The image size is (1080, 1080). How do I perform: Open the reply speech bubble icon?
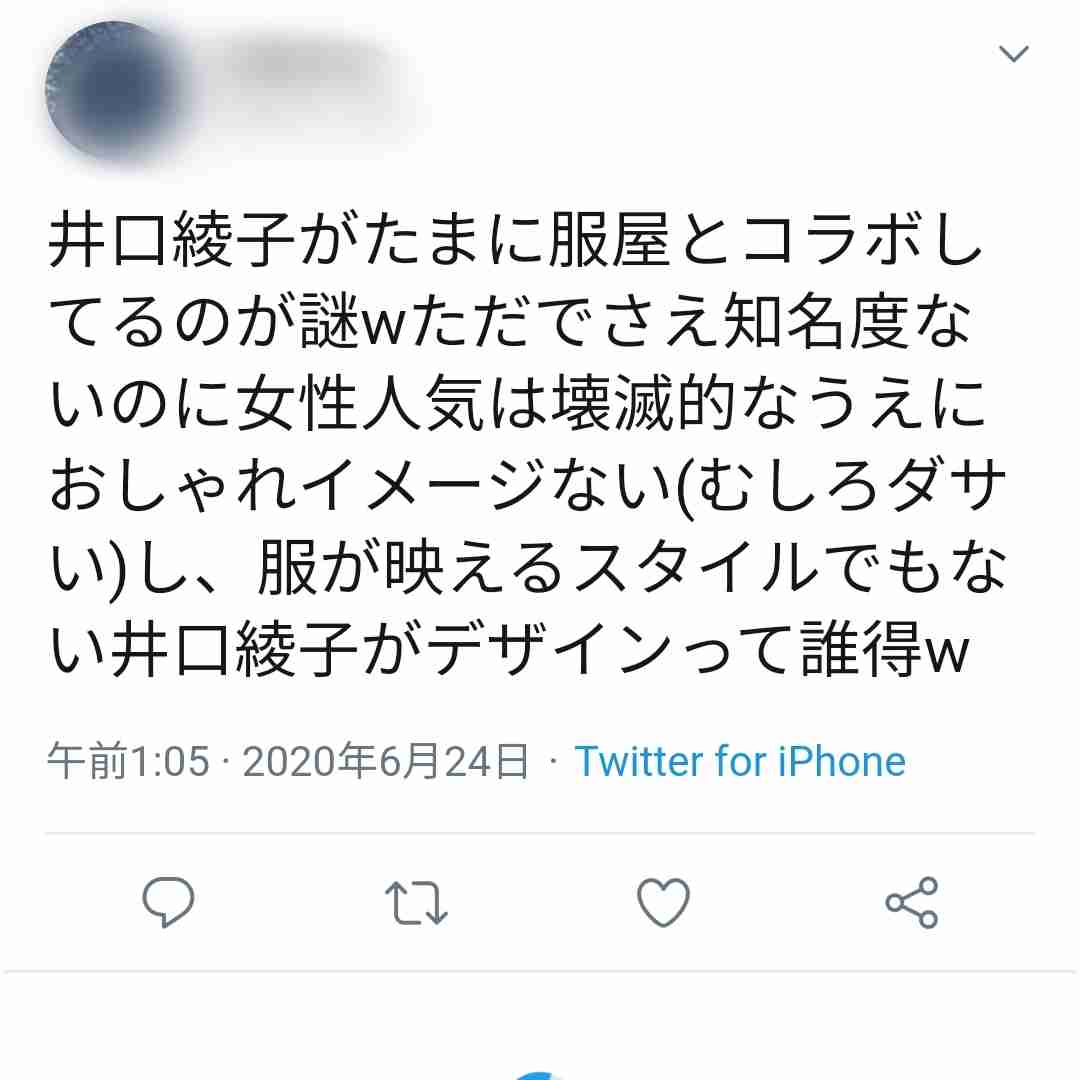click(x=168, y=902)
